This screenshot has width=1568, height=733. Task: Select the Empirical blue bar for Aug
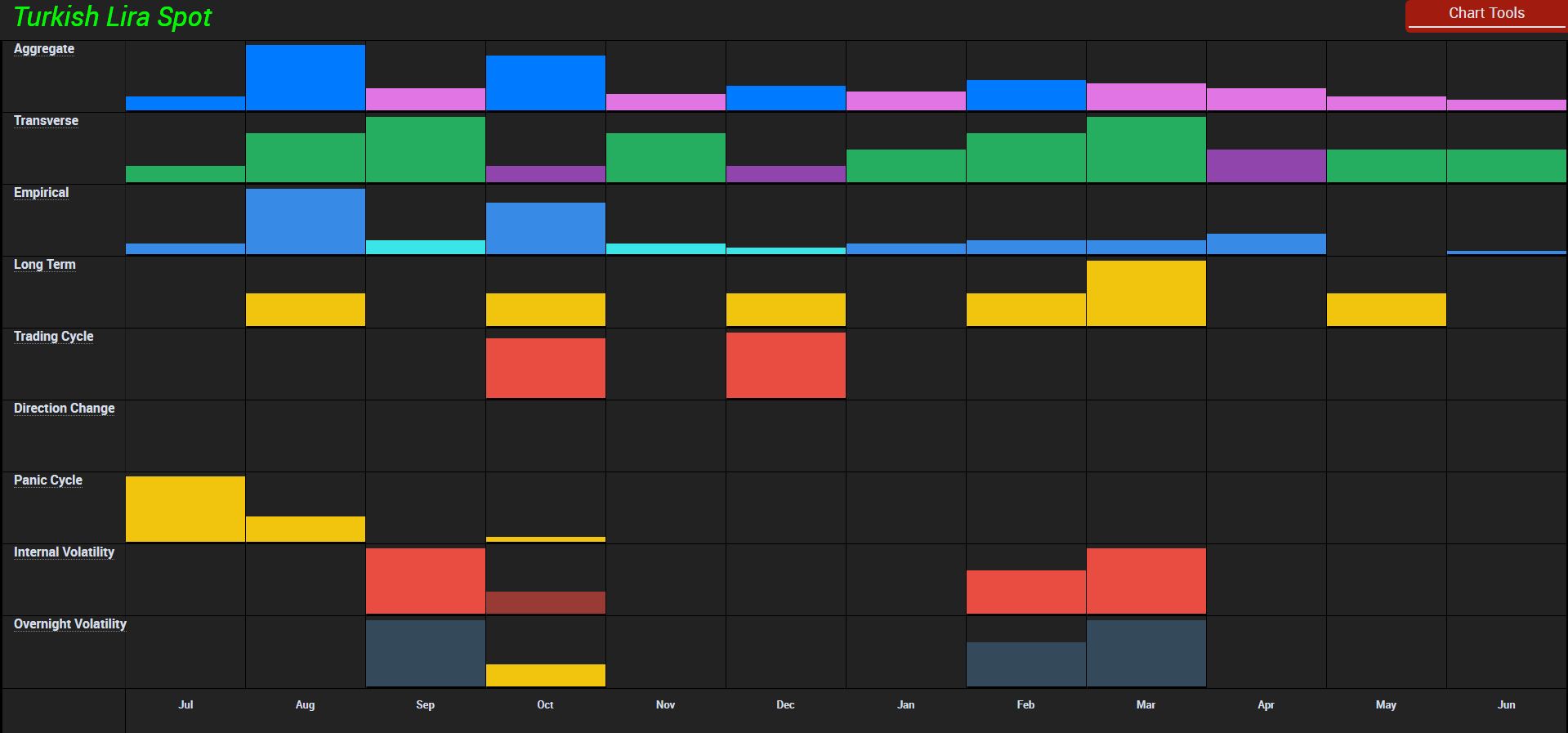click(x=306, y=221)
